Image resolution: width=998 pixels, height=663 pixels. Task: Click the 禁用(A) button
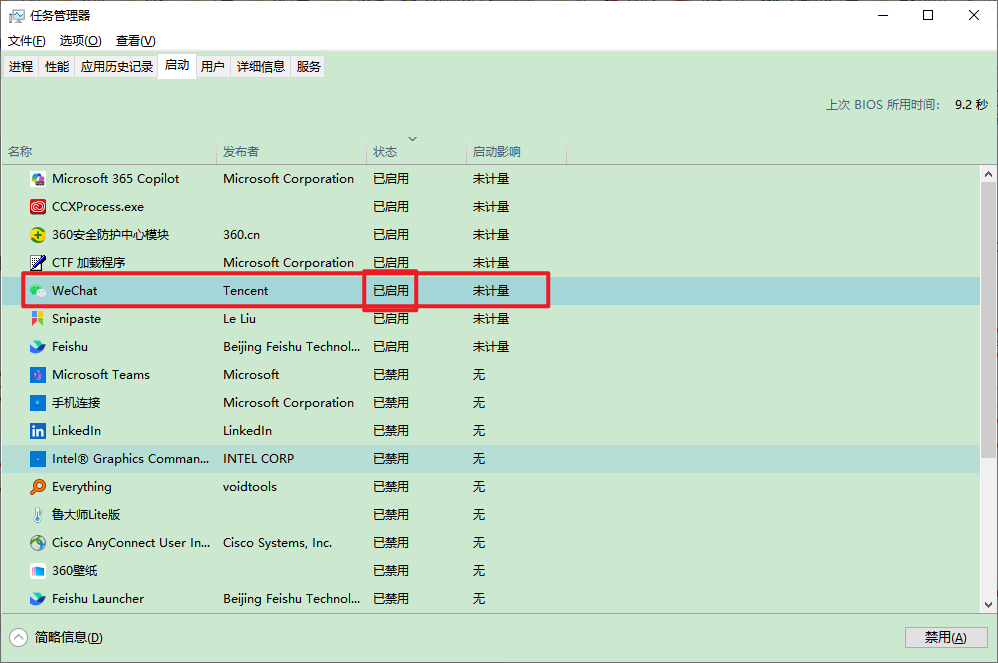(x=946, y=637)
